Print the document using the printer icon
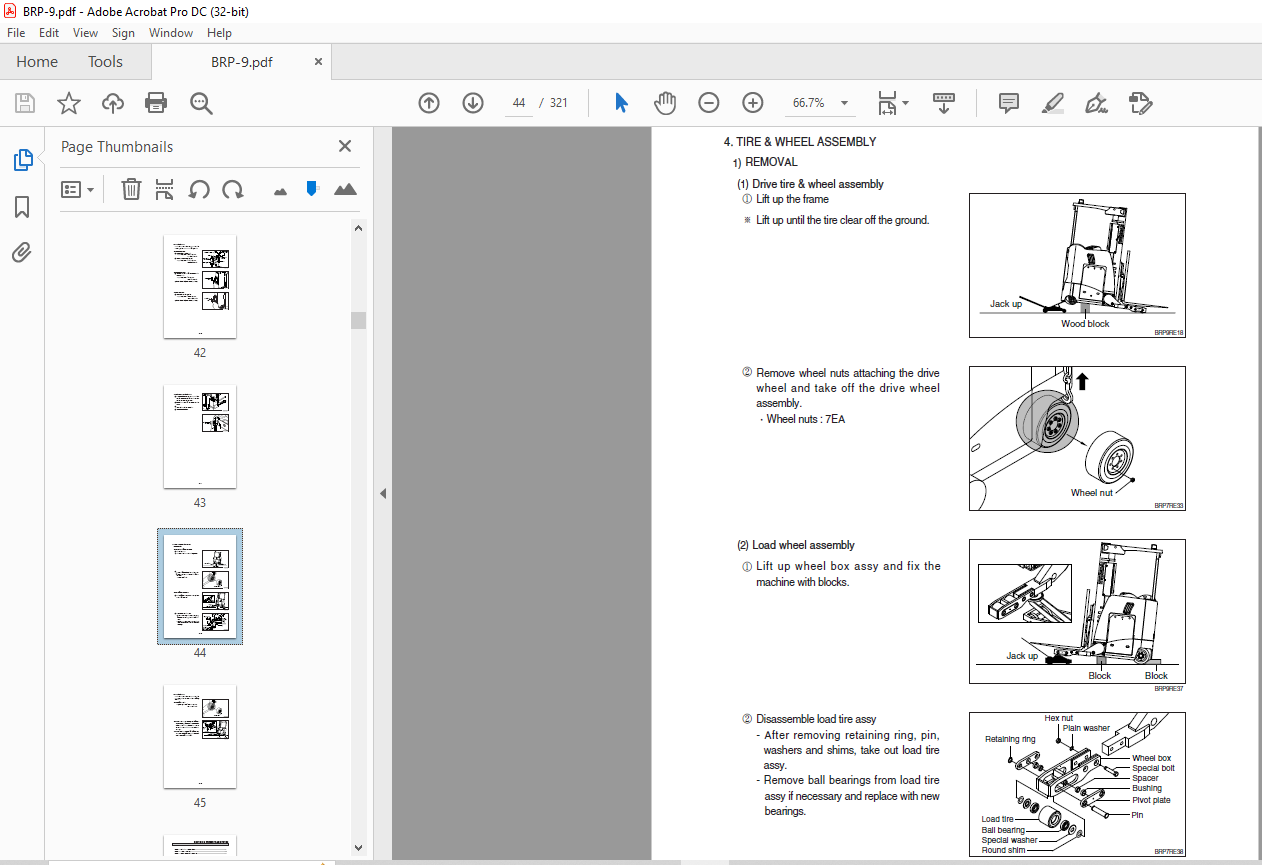This screenshot has height=865, width=1262. coord(156,103)
